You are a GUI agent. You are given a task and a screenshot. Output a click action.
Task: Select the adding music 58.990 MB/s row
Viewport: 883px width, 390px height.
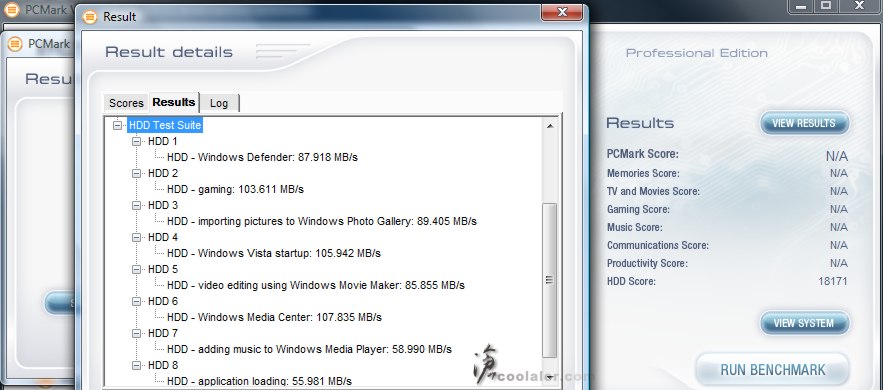click(x=310, y=349)
